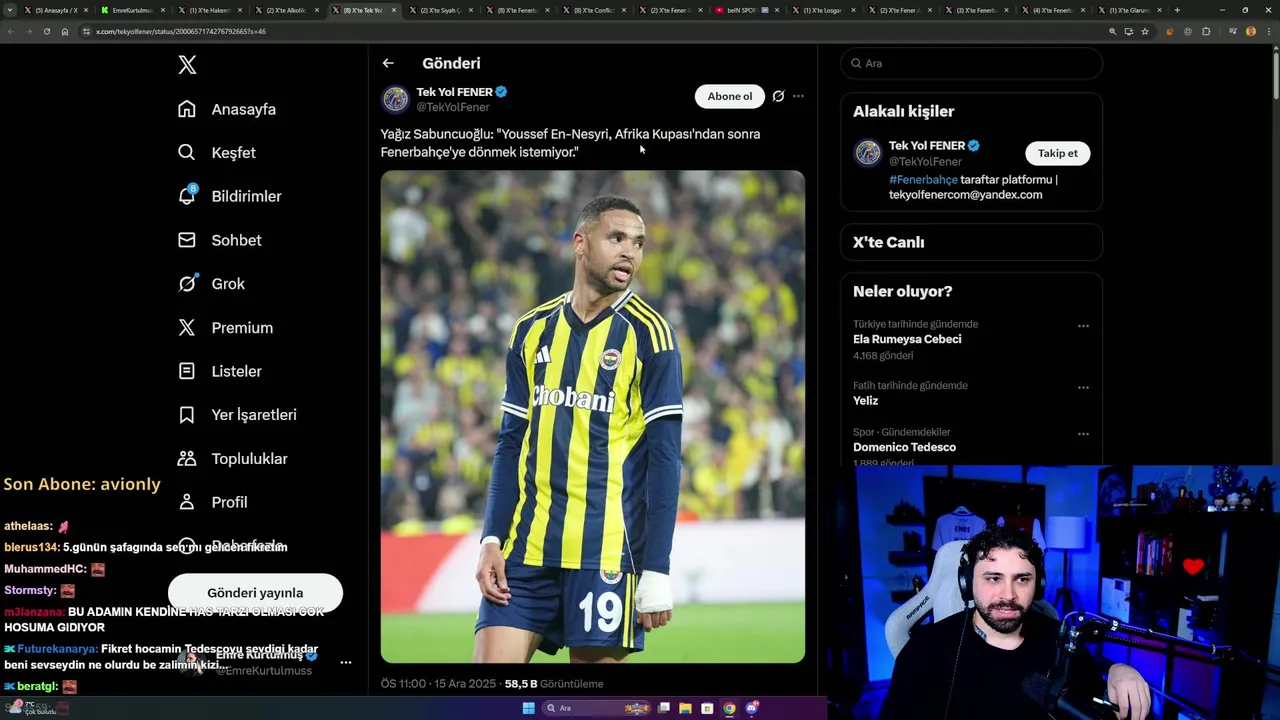Open Bildirimler bell icon with badge
The width and height of the screenshot is (1280, 720).
(187, 196)
